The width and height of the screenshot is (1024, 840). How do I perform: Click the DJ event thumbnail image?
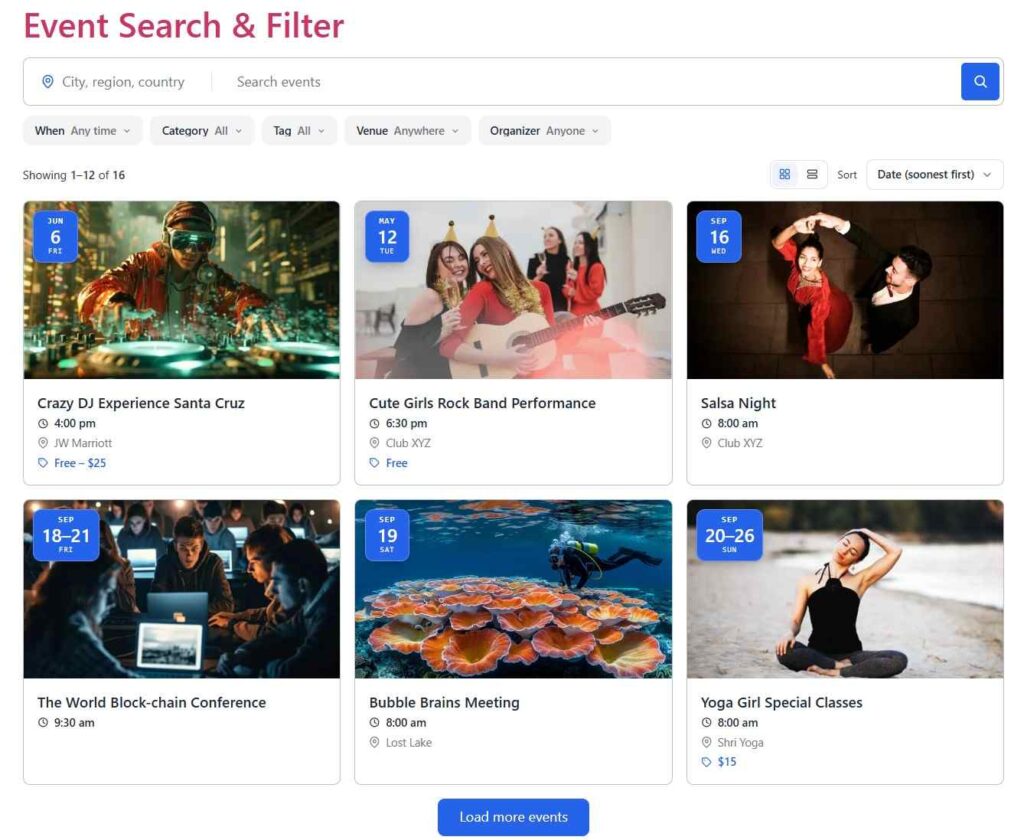point(182,290)
